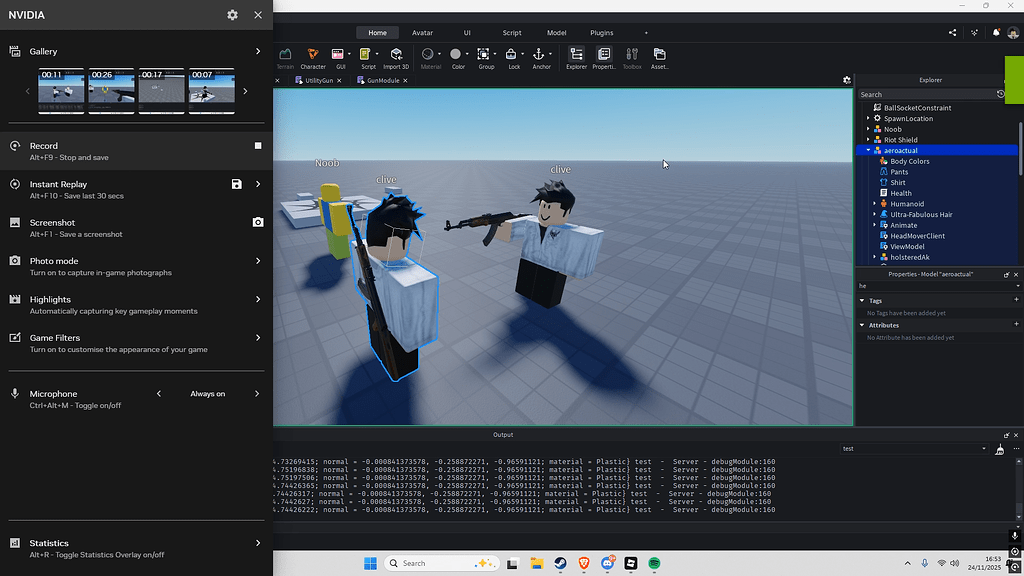Collapse the aeroactual model in Explorer
Viewport: 1024px width, 576px height.
[x=866, y=150]
